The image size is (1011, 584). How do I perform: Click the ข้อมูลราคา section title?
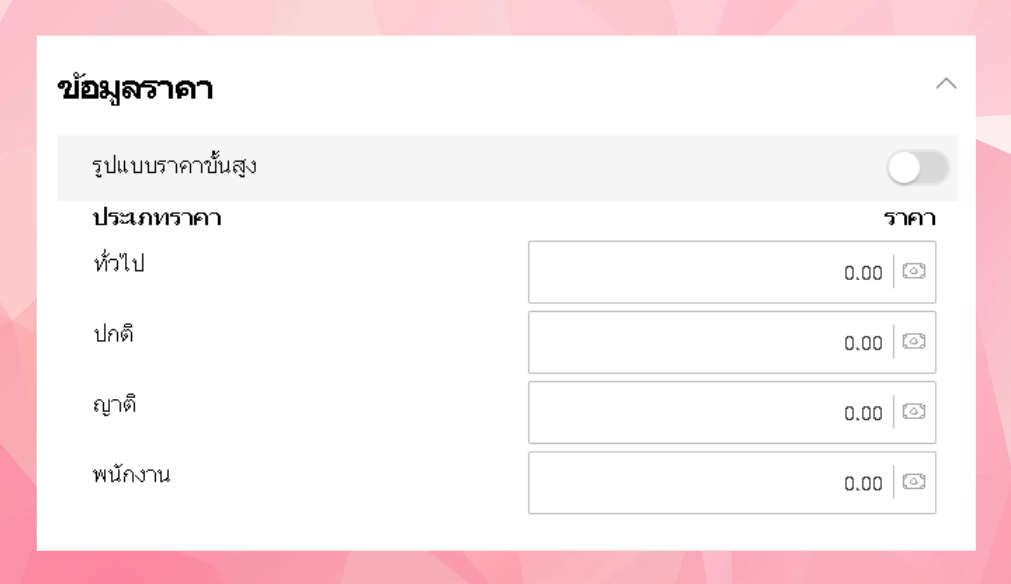135,90
